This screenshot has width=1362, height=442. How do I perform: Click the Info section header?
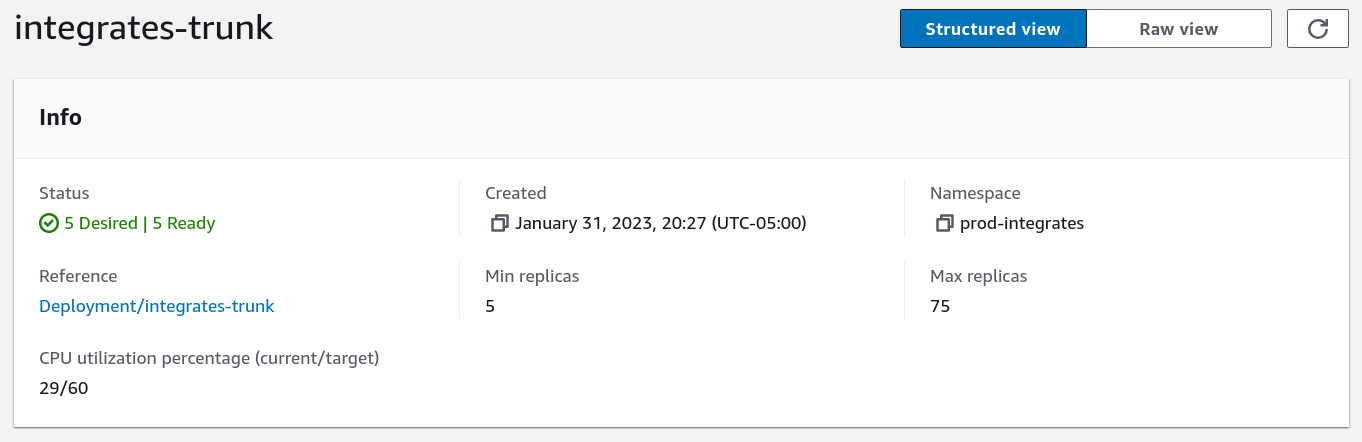[60, 117]
